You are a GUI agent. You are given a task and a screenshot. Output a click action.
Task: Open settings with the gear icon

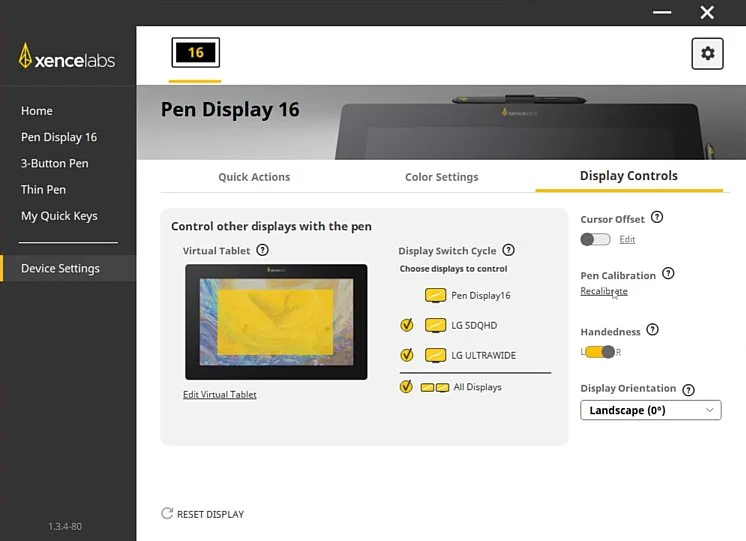tap(707, 53)
